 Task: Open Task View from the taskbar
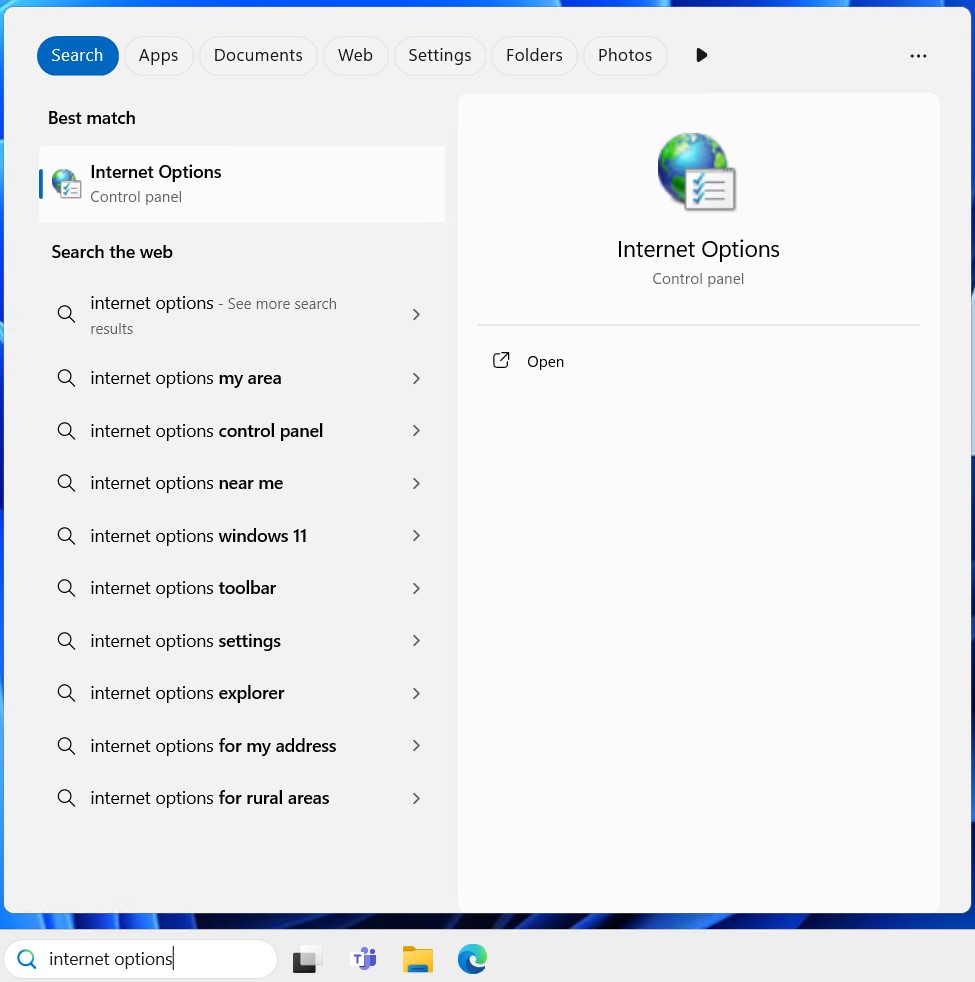click(307, 959)
